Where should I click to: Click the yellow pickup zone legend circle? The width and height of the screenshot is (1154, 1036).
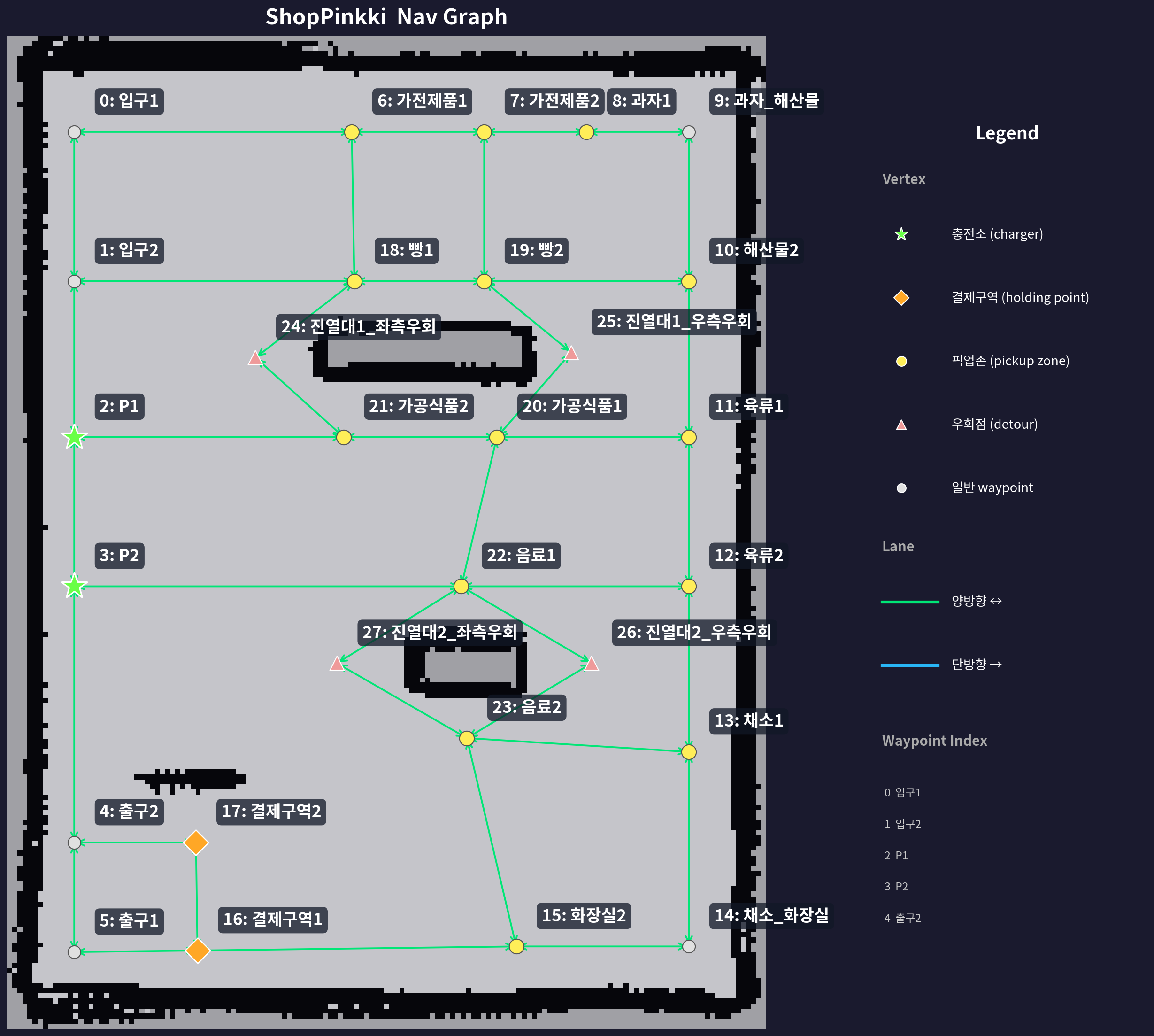(901, 362)
